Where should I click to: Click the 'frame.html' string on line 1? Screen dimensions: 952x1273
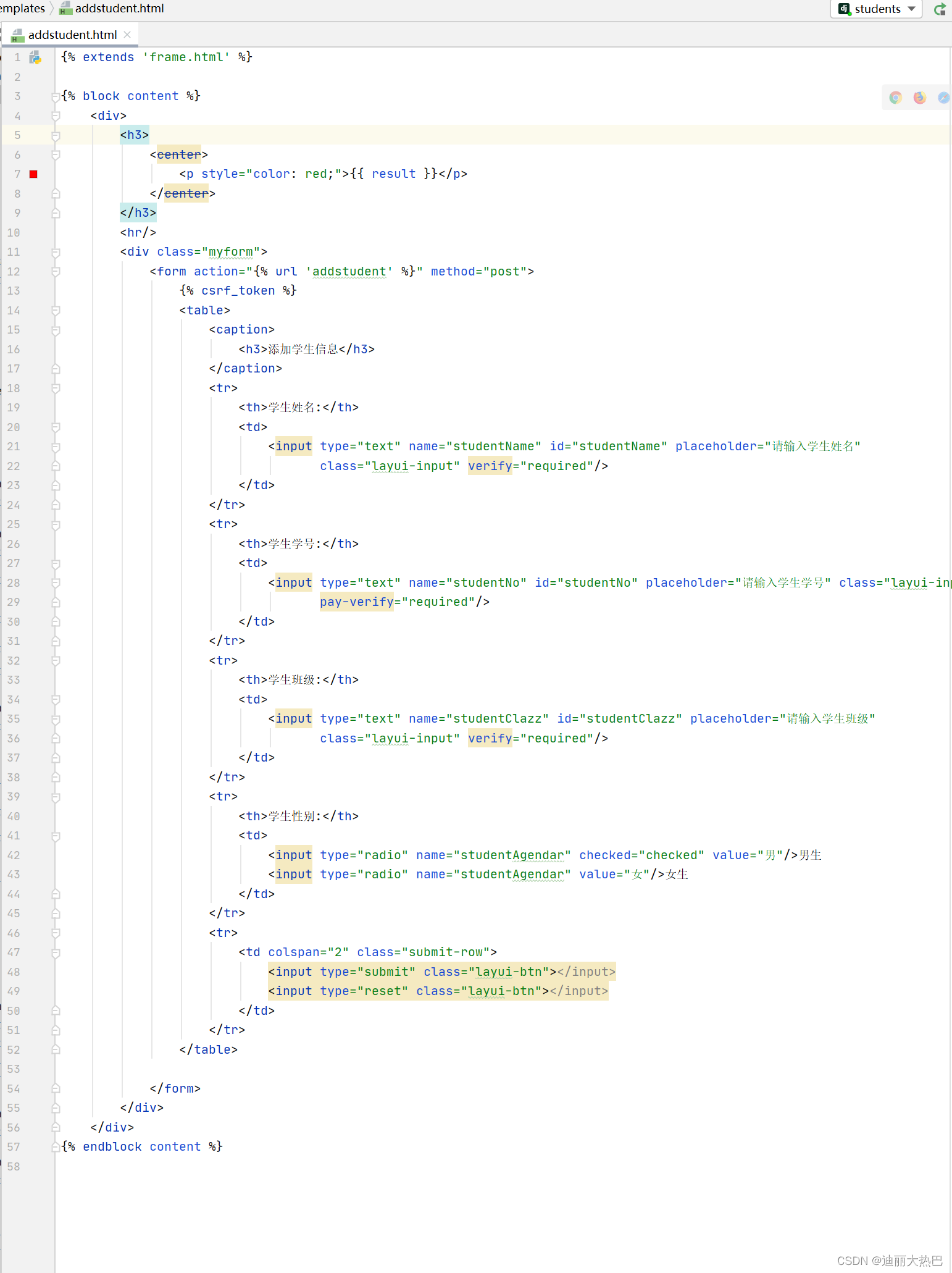pyautogui.click(x=186, y=57)
